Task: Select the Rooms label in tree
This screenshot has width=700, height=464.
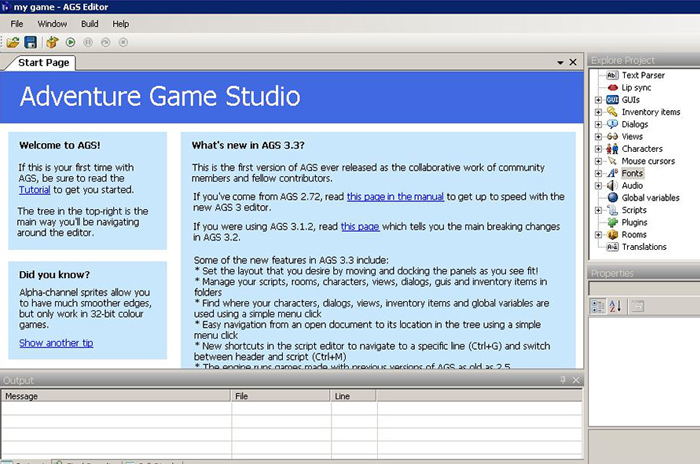Action: [x=634, y=234]
